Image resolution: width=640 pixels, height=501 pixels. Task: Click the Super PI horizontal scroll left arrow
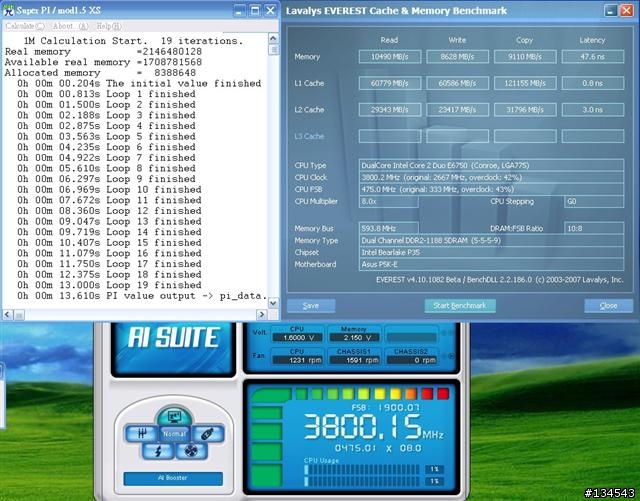(8, 314)
